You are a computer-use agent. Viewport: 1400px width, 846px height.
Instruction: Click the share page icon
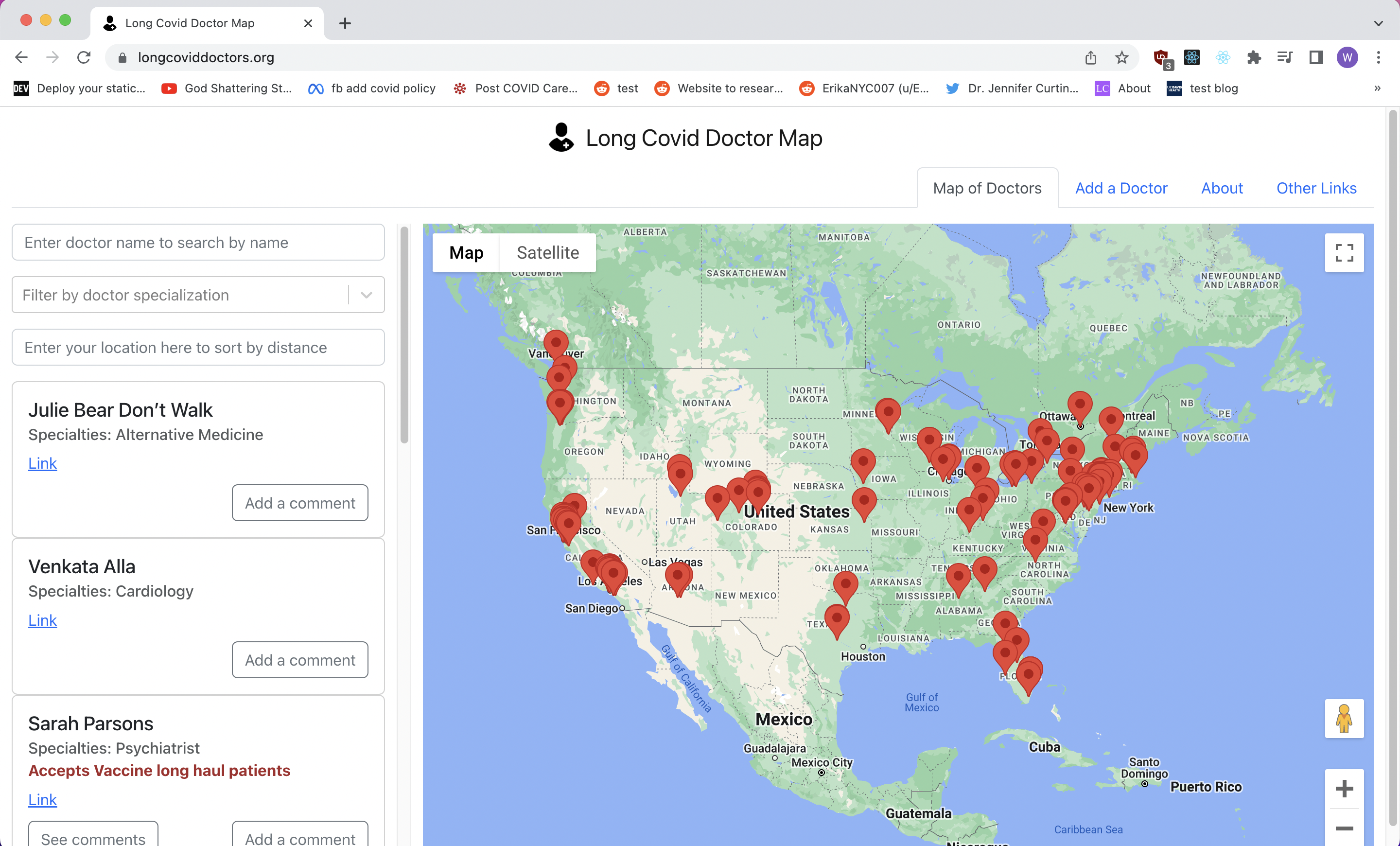coord(1090,57)
